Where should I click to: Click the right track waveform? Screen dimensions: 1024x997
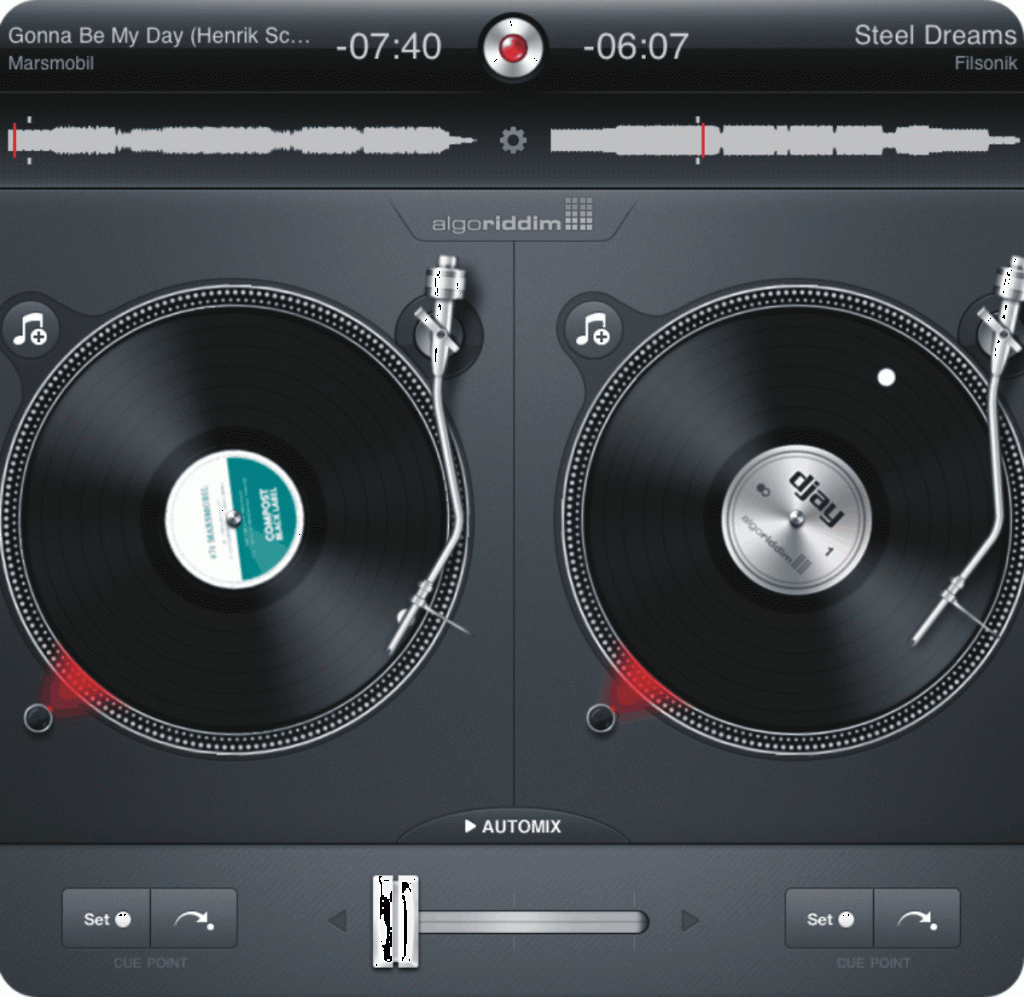pyautogui.click(x=780, y=140)
